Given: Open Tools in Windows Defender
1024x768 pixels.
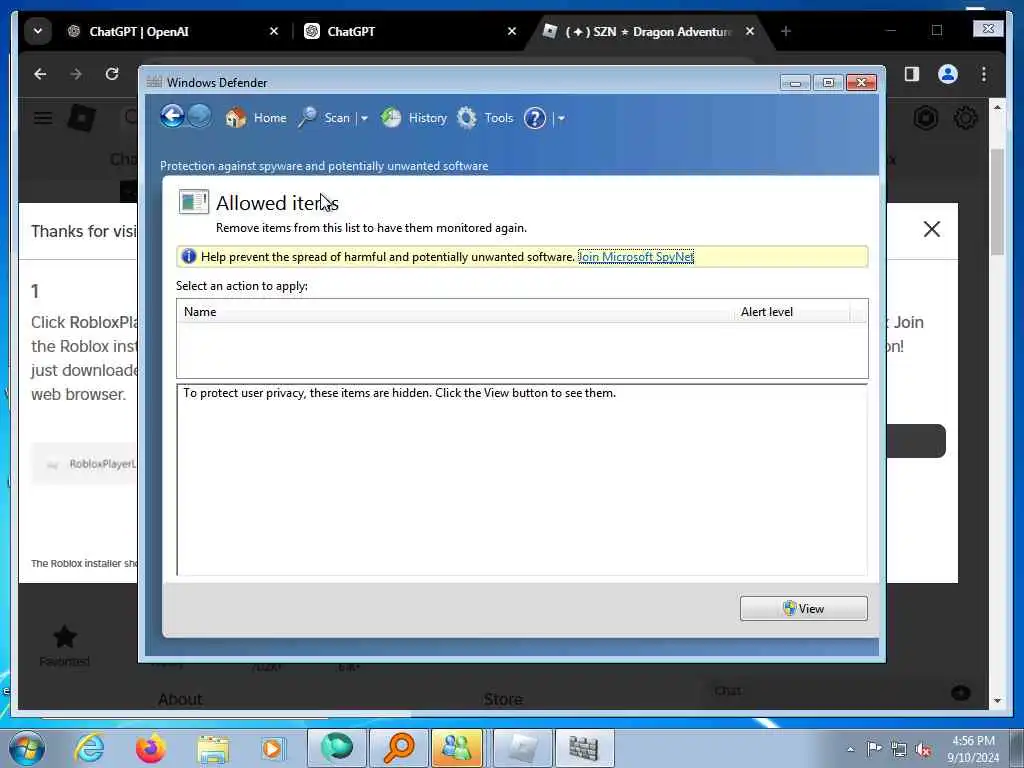Looking at the screenshot, I should (x=485, y=118).
